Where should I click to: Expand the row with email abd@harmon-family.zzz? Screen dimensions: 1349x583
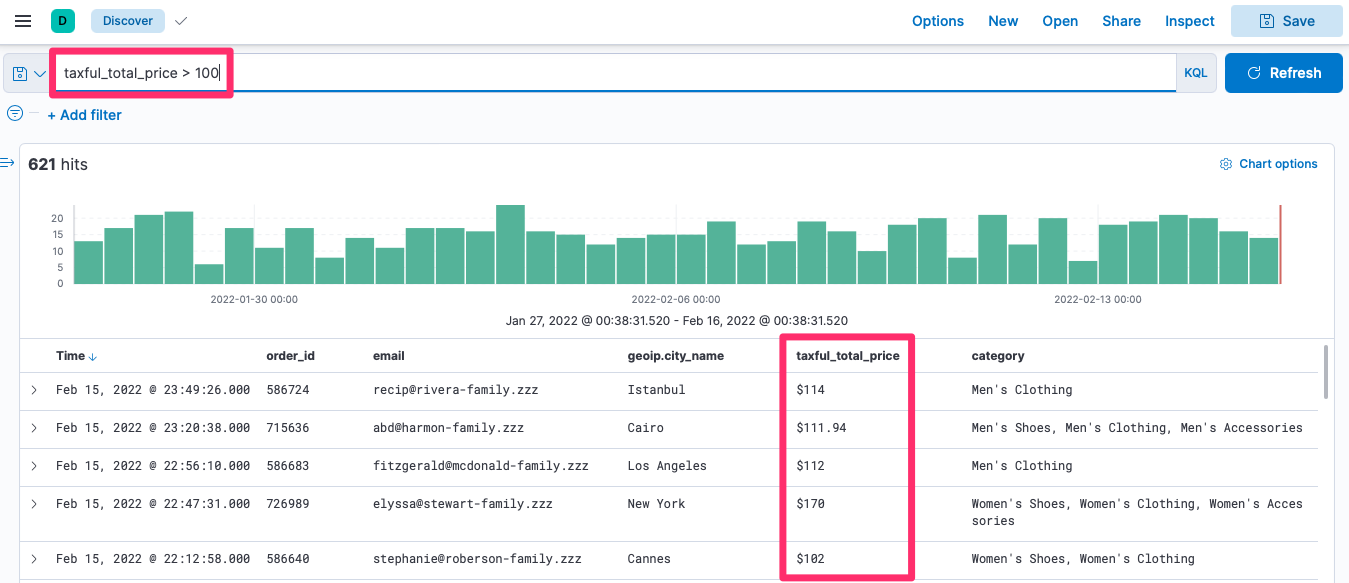pos(34,428)
